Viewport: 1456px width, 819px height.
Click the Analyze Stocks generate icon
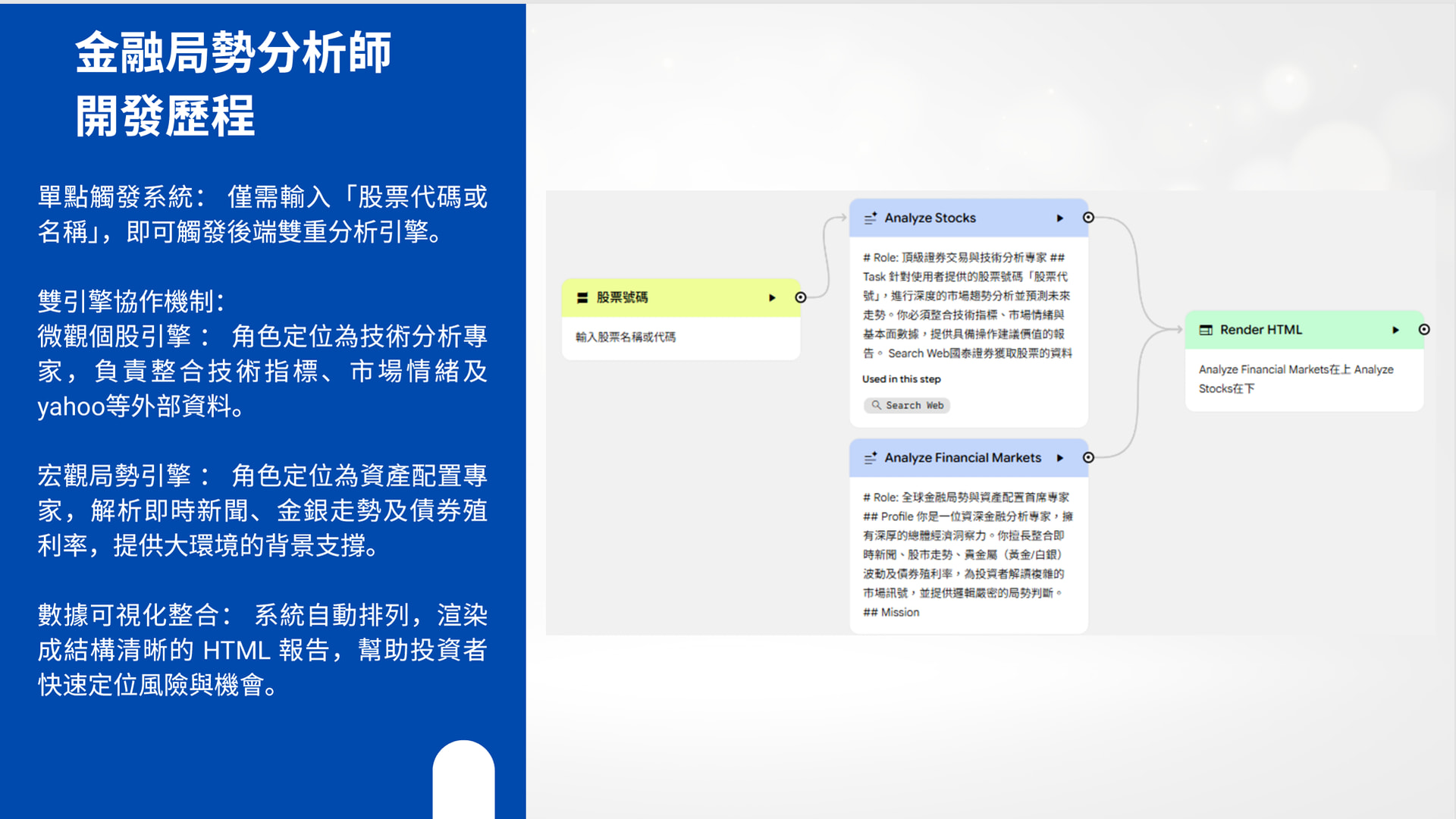pos(871,218)
